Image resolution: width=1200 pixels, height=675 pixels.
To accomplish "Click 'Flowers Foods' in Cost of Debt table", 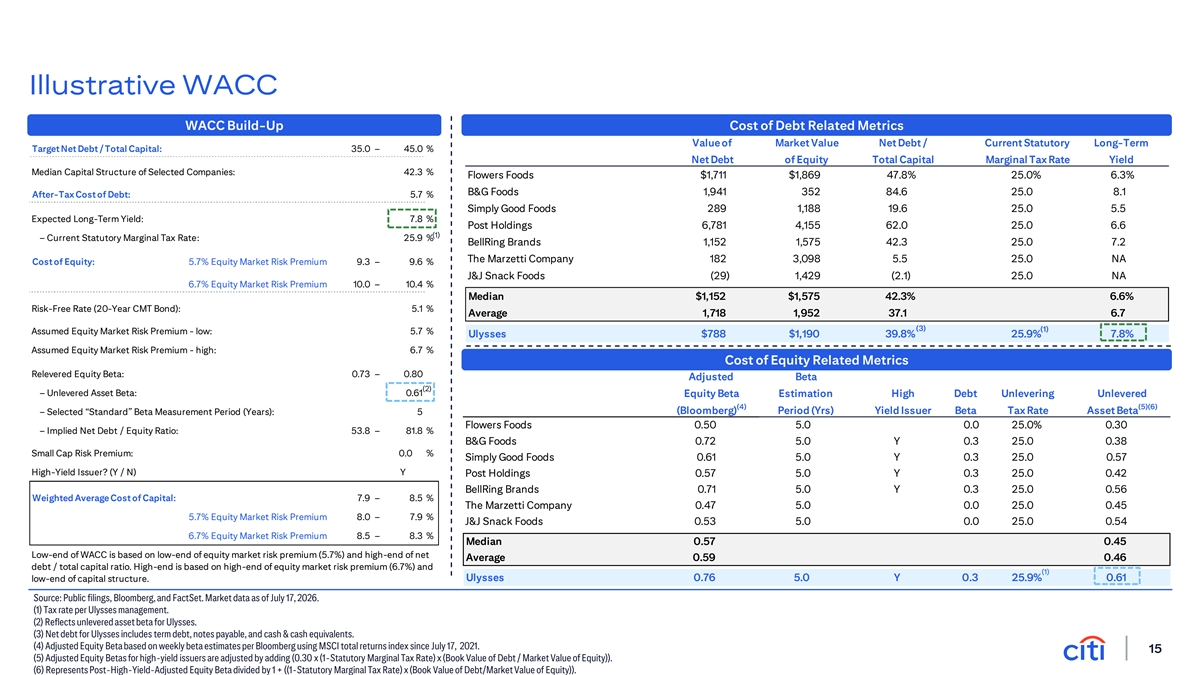I will (x=501, y=176).
